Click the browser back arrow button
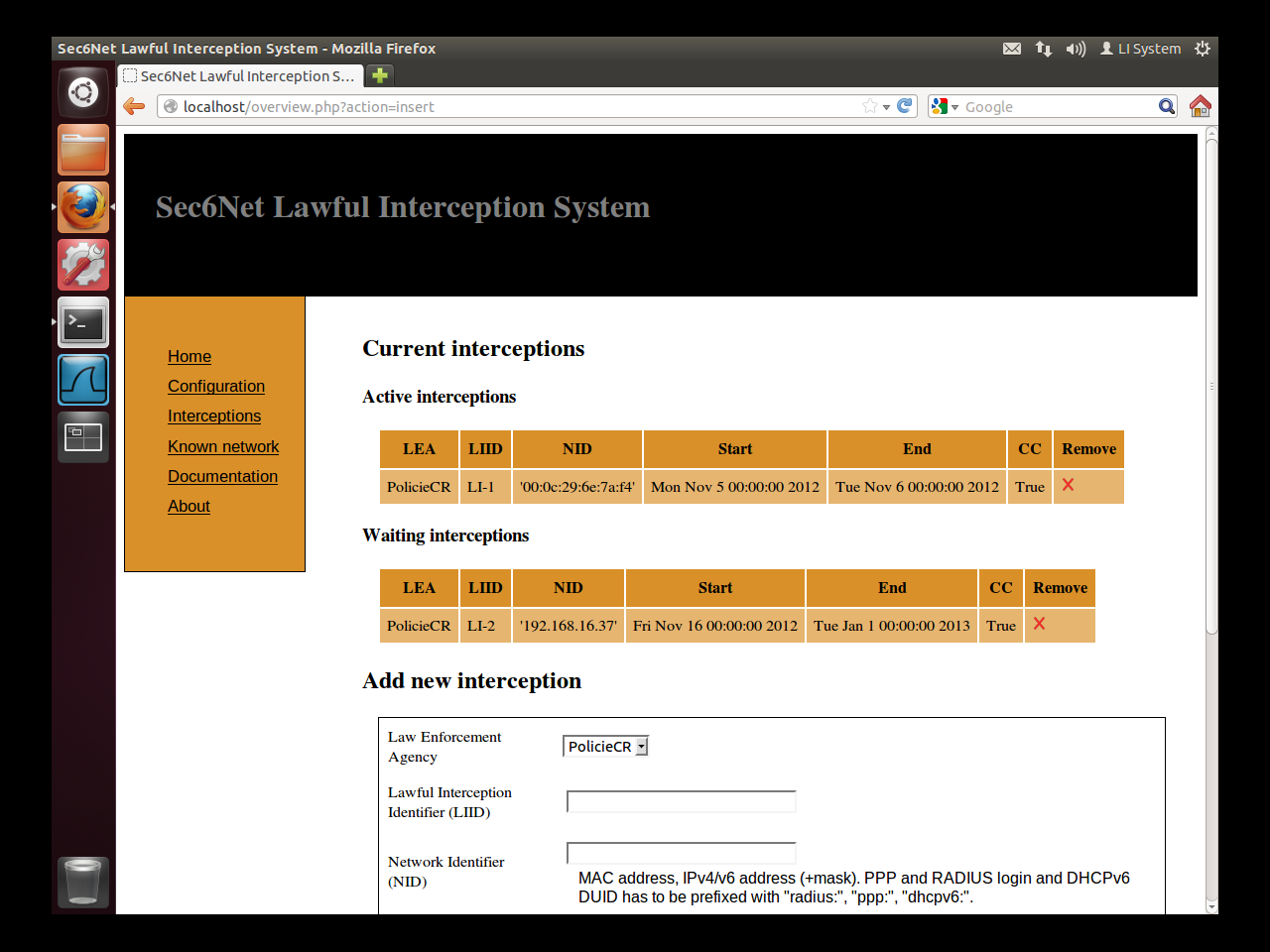 point(134,106)
